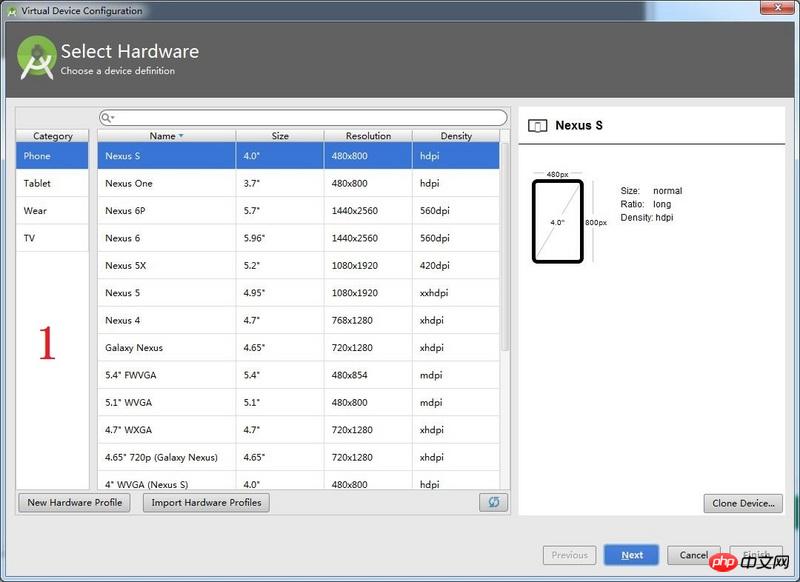Viewport: 800px width, 582px height.
Task: Select the Nexus 5X device row
Action: [x=298, y=265]
